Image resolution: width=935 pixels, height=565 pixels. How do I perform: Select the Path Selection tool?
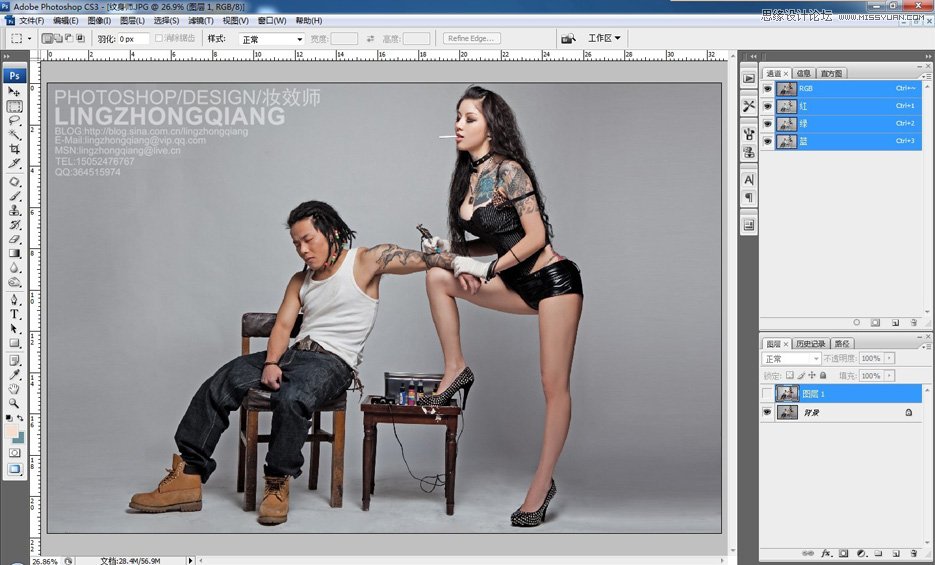pos(14,328)
